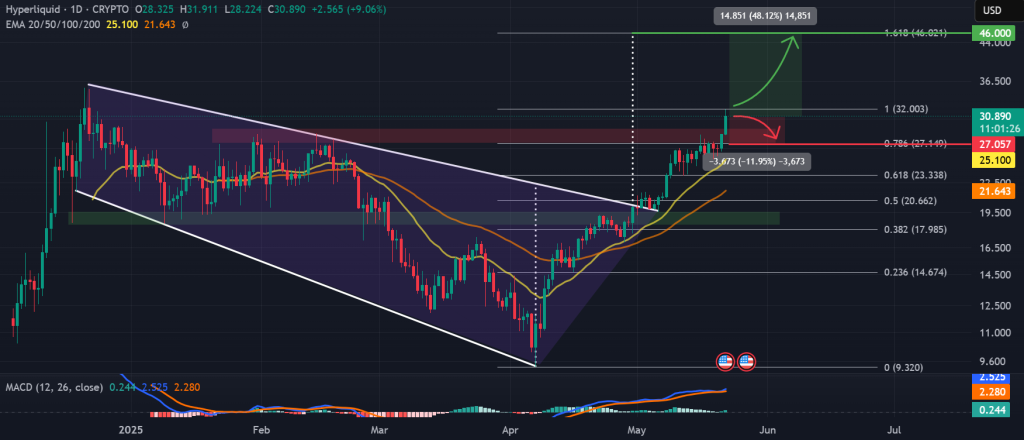This screenshot has width=1024, height=440.
Task: Click the left US flag event icon
Action: [725, 361]
